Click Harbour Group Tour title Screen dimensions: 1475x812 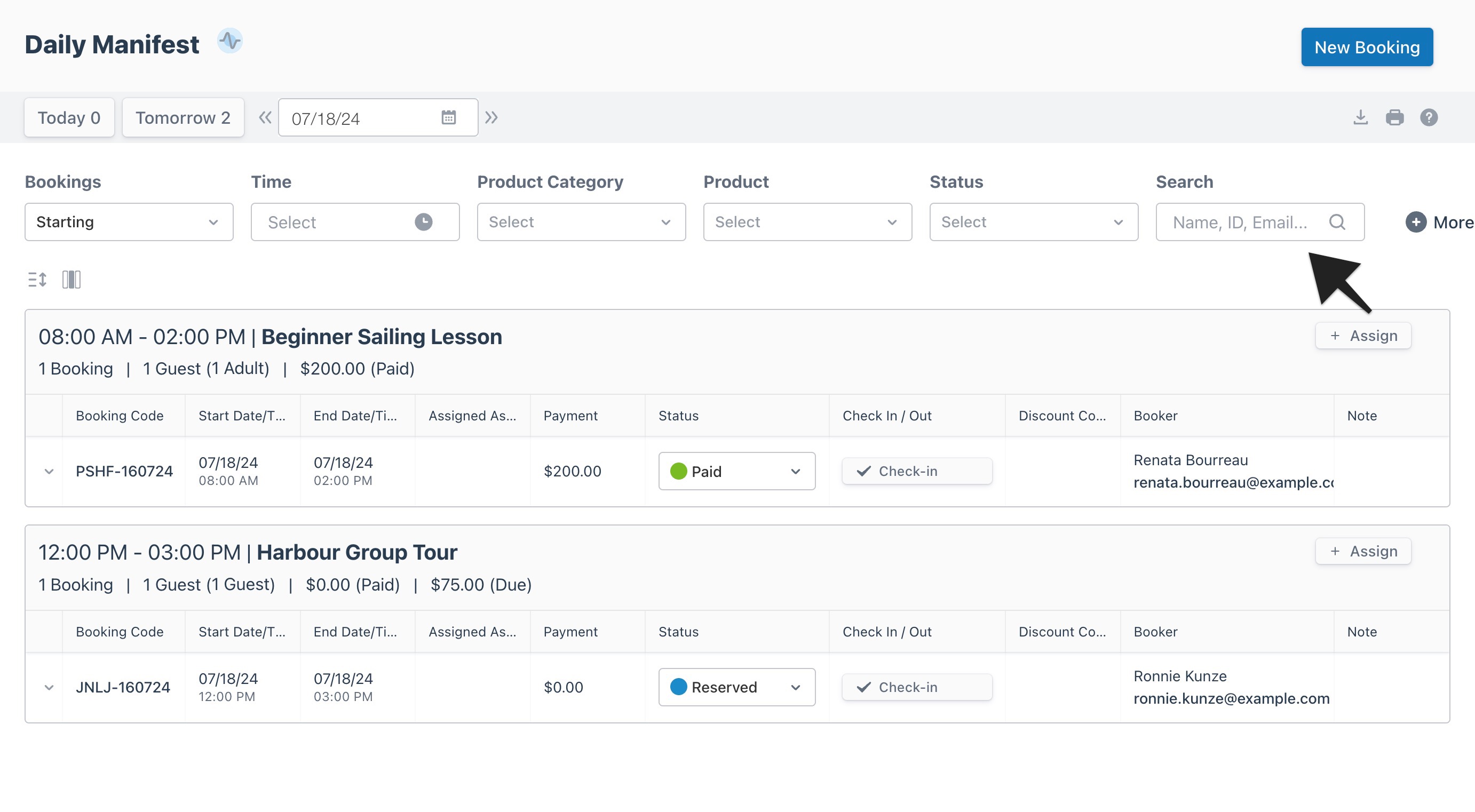click(356, 553)
